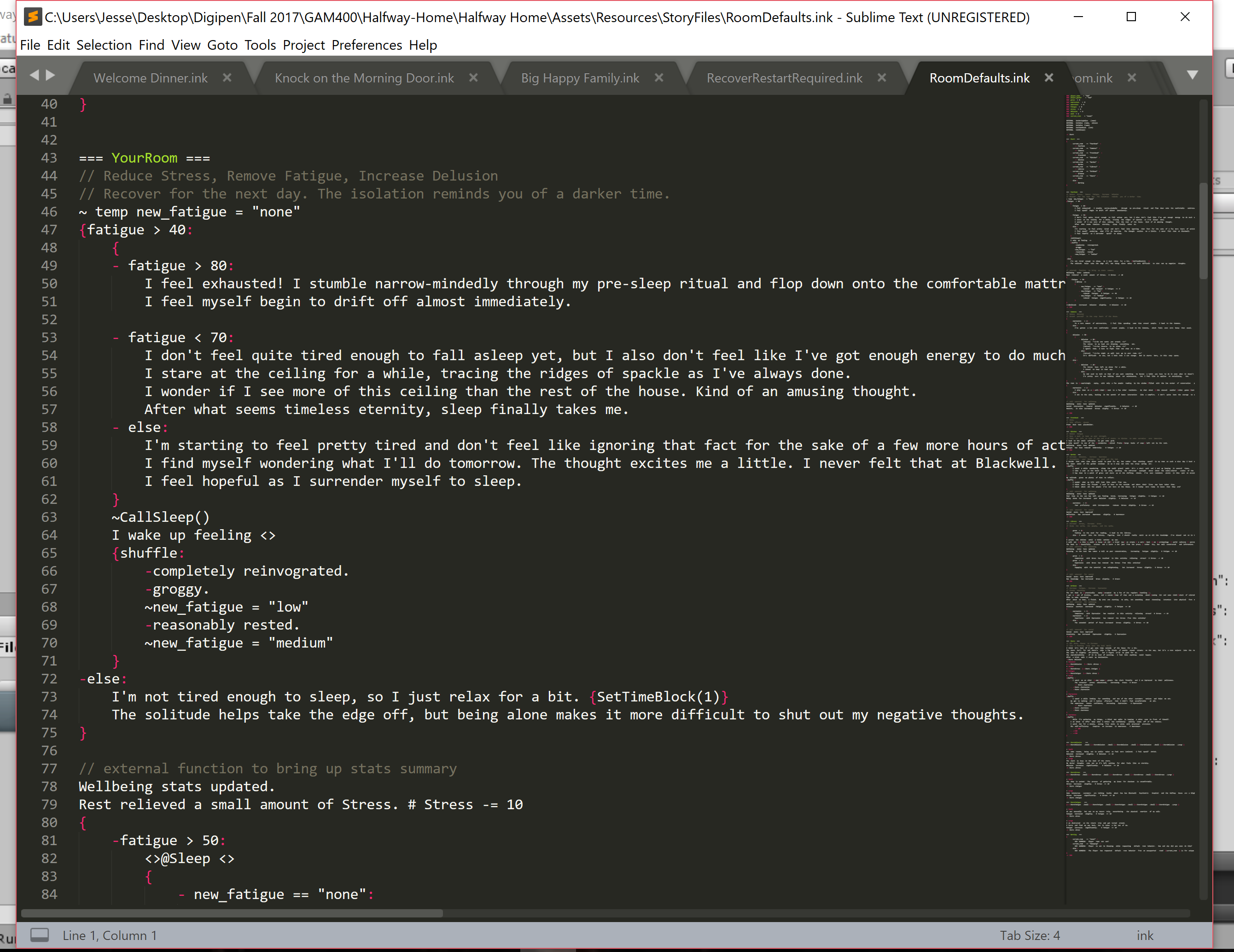Open the Selection menu
This screenshot has height=952, width=1234.
point(104,45)
